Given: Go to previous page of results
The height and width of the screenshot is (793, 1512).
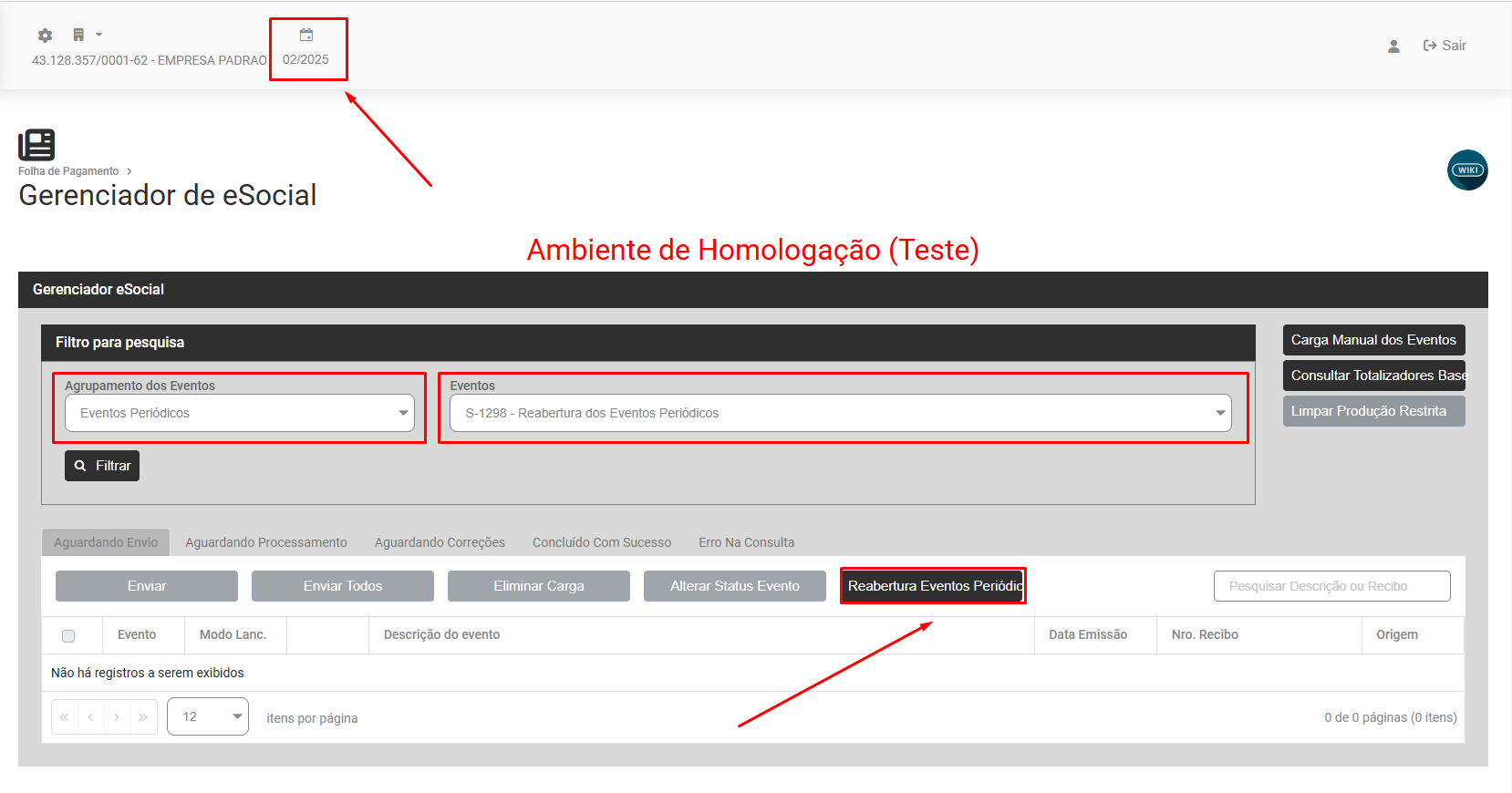Looking at the screenshot, I should point(91,717).
